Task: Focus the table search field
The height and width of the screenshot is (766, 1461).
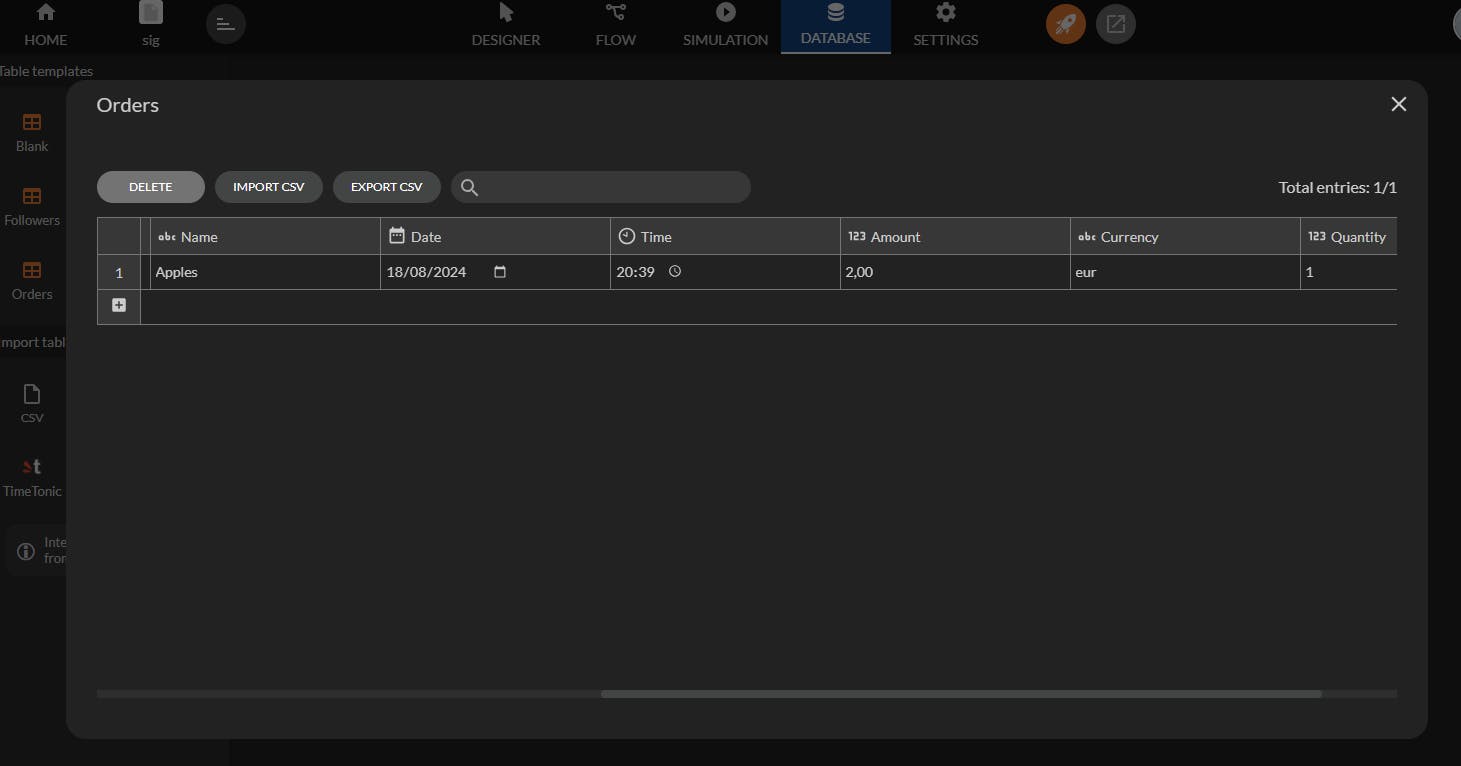Action: tap(601, 187)
